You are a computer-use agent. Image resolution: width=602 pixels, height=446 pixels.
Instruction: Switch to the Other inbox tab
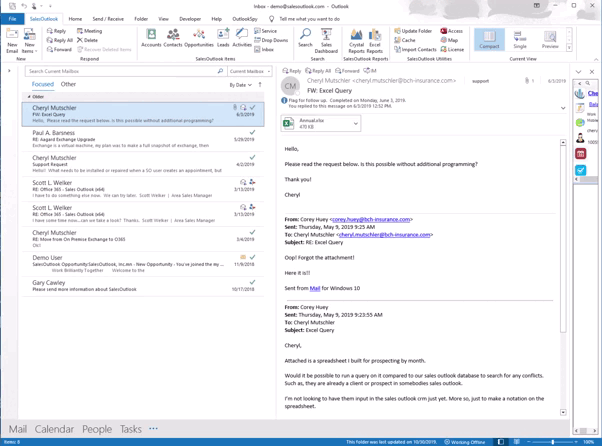point(68,85)
